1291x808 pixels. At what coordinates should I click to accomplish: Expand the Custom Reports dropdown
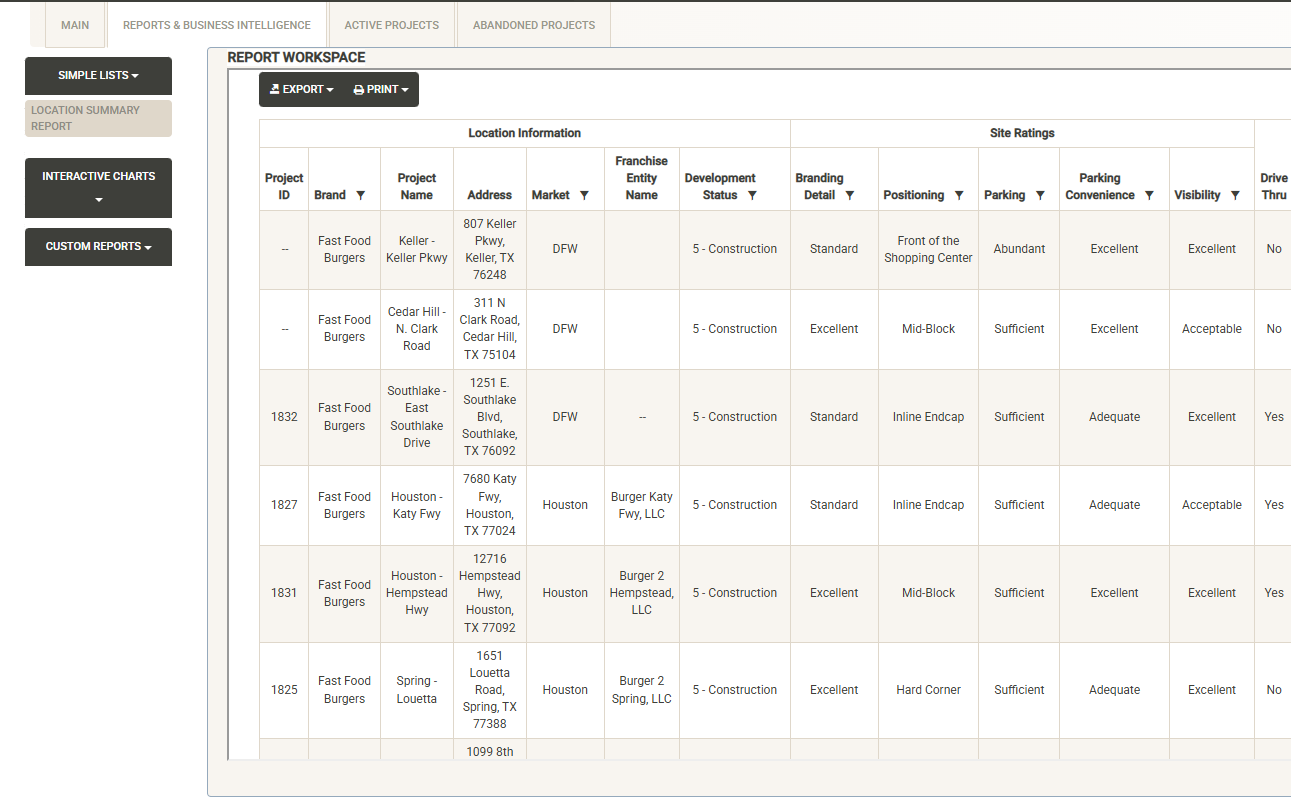coord(98,247)
